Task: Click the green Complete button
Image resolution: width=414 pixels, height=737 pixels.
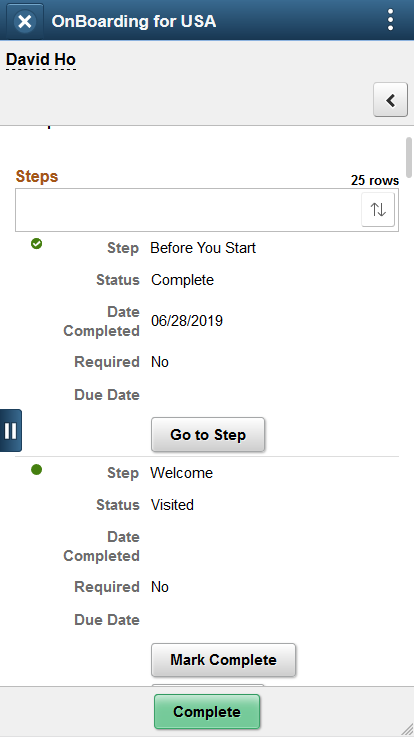Action: click(207, 712)
